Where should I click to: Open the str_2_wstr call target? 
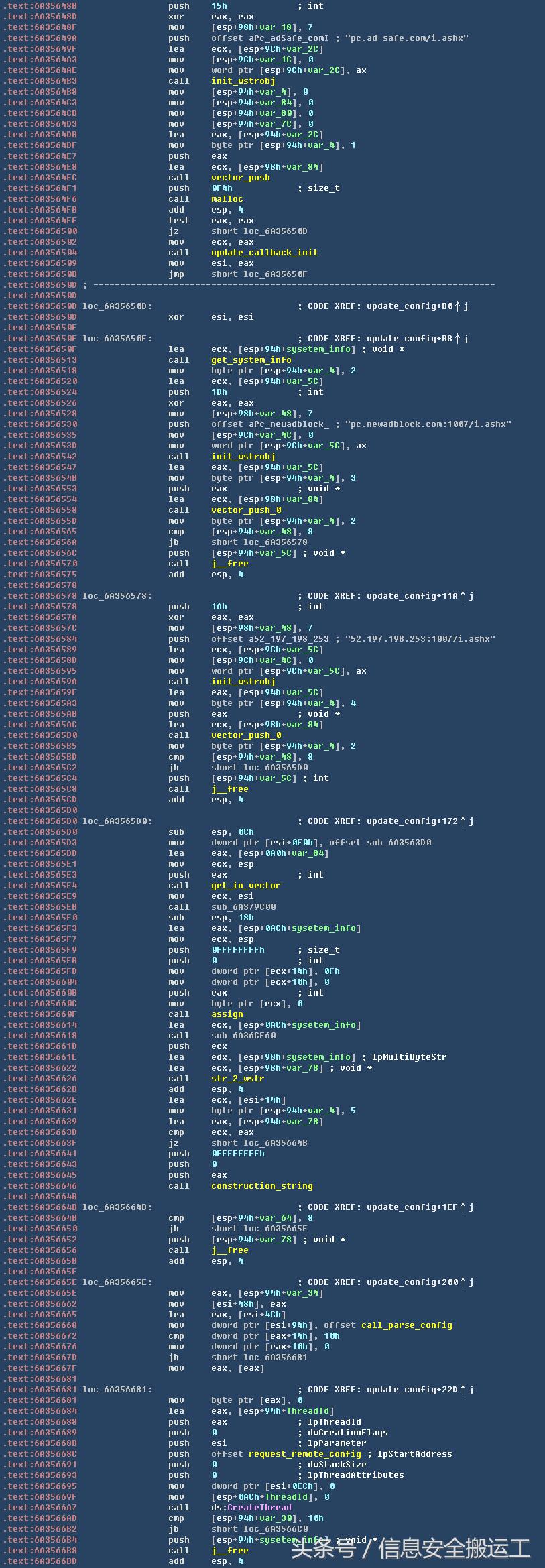pyautogui.click(x=238, y=1079)
